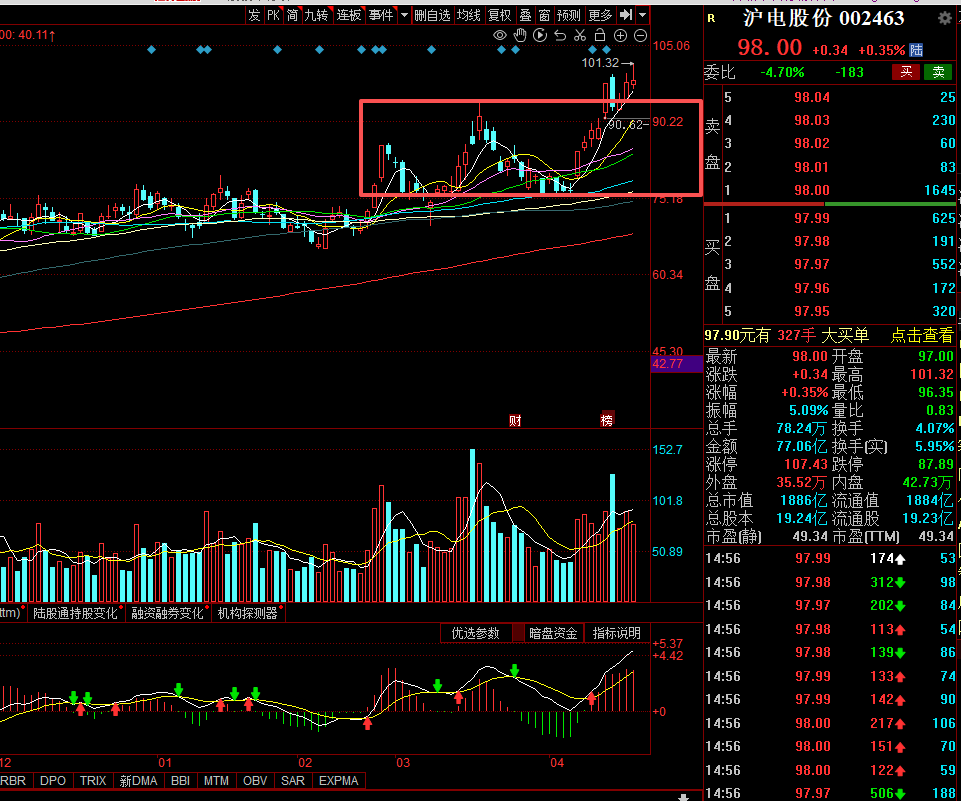Select the DPO indicator tab

tap(53, 781)
